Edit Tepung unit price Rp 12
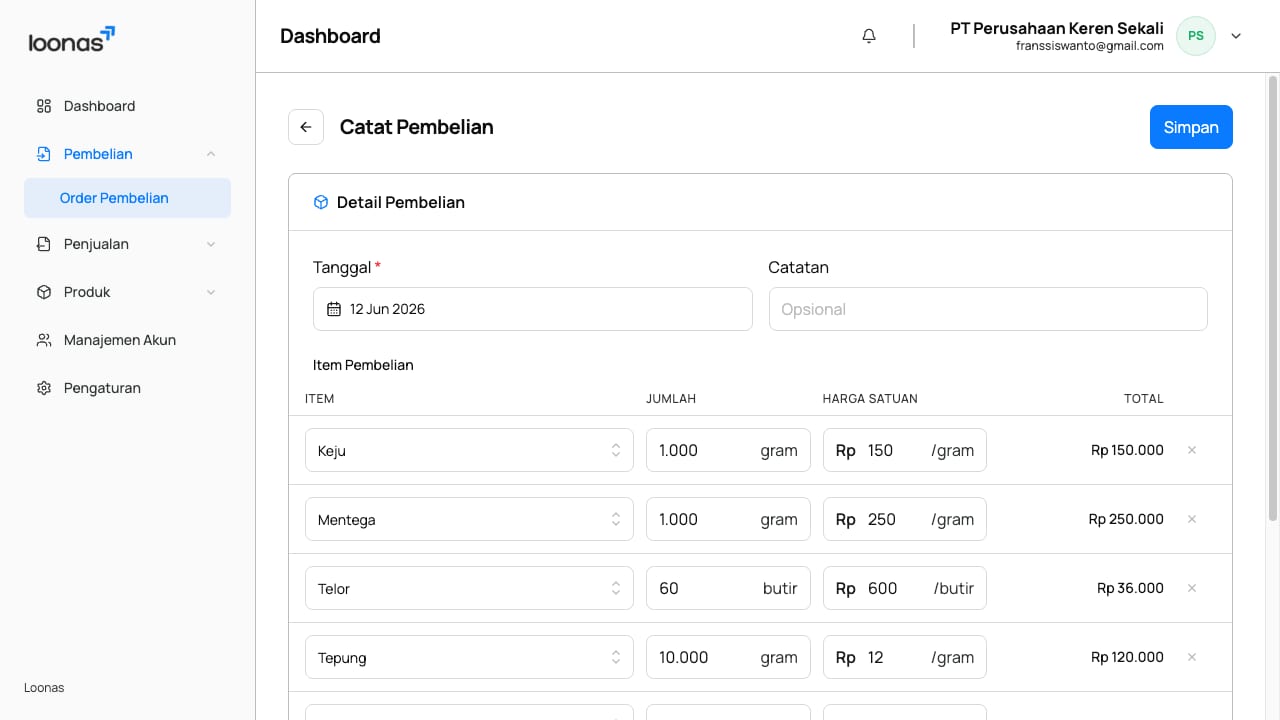Viewport: 1280px width, 720px height. point(905,657)
